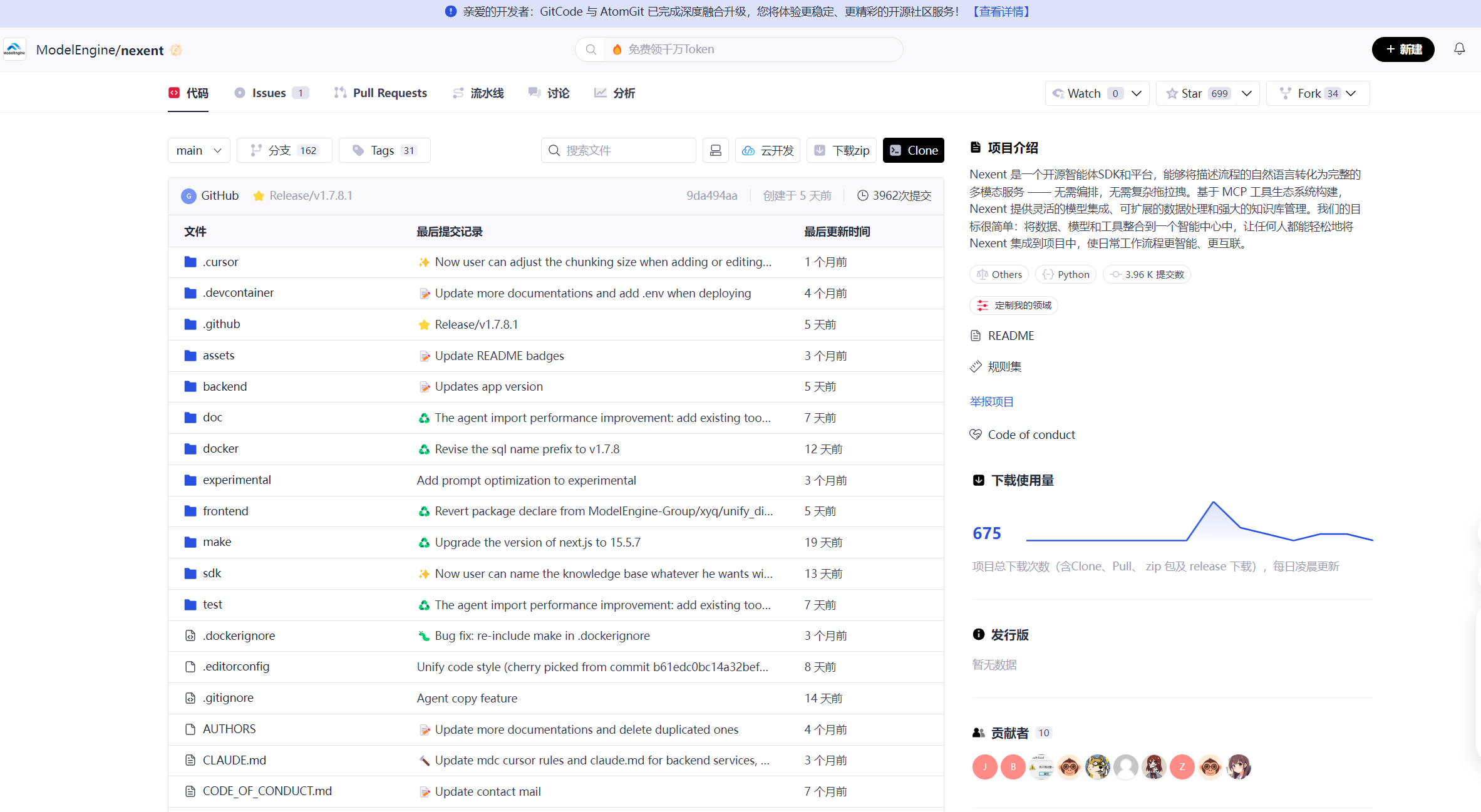
Task: Open the Pull Requests tab
Action: point(389,93)
